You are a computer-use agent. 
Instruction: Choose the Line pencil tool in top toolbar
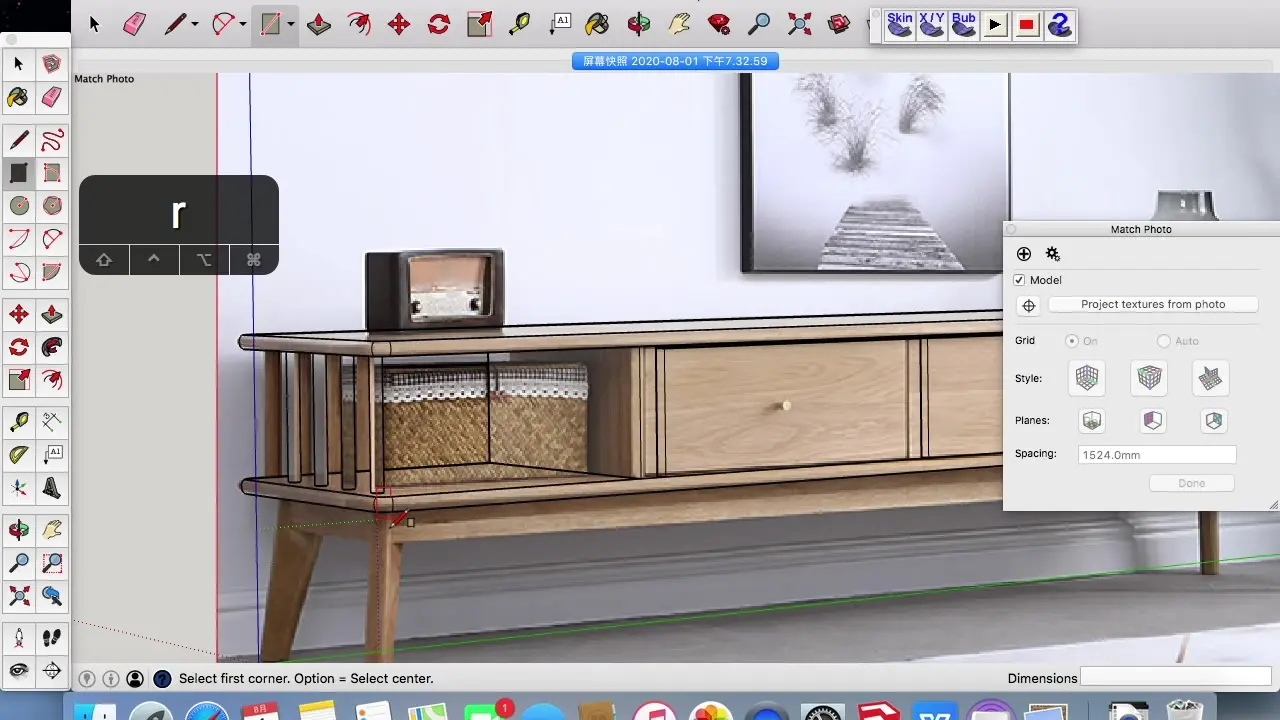coord(176,24)
